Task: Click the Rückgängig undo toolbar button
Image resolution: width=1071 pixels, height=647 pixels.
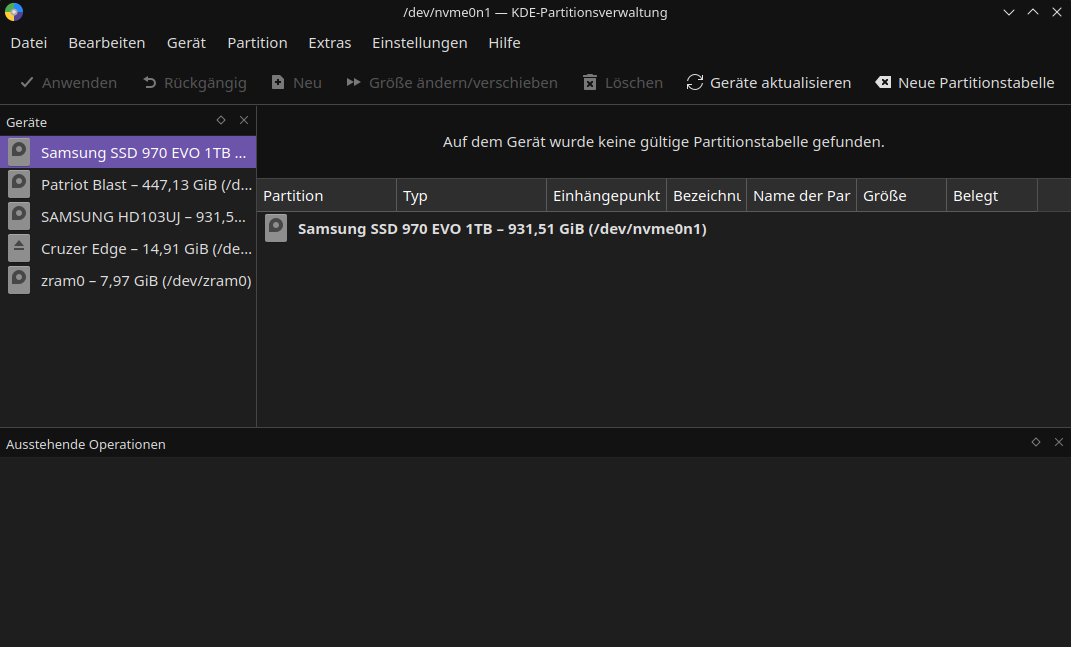Action: click(195, 83)
